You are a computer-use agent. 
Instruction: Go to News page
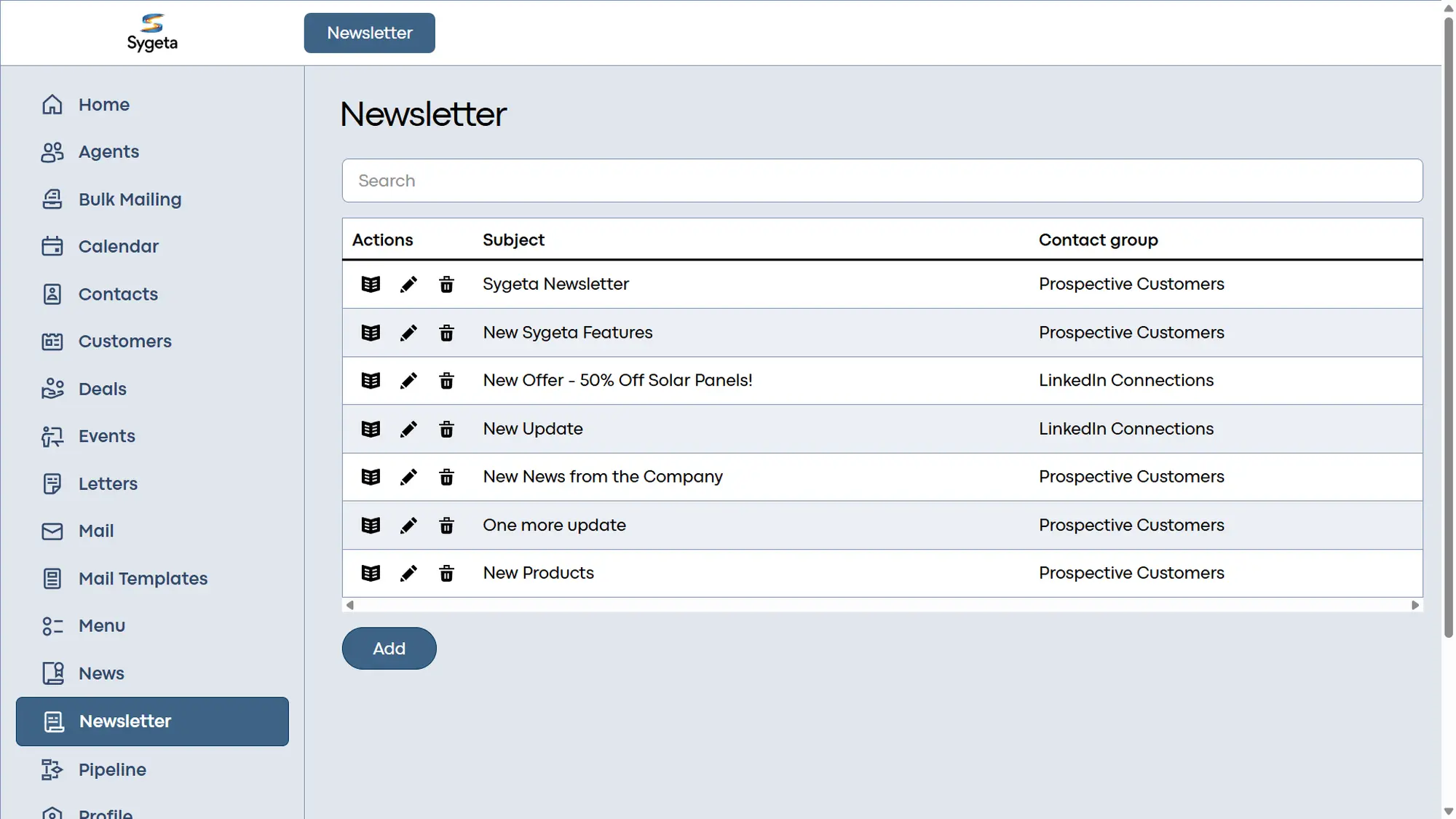pyautogui.click(x=152, y=673)
